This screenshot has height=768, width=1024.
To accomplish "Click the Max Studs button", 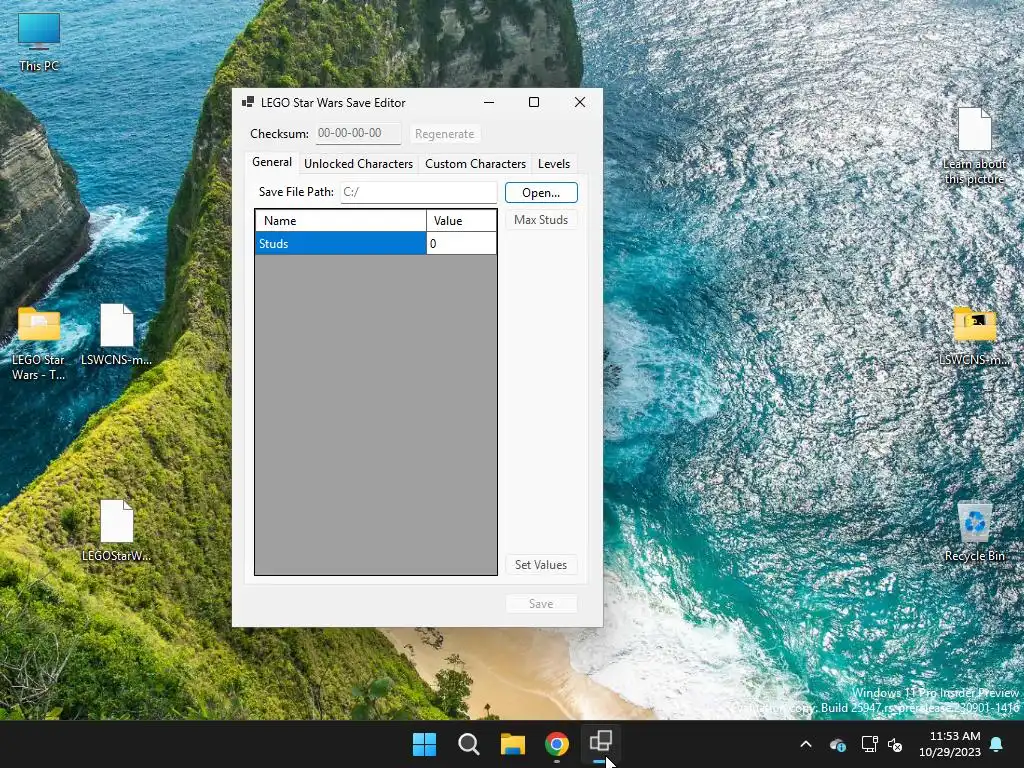I will [541, 220].
